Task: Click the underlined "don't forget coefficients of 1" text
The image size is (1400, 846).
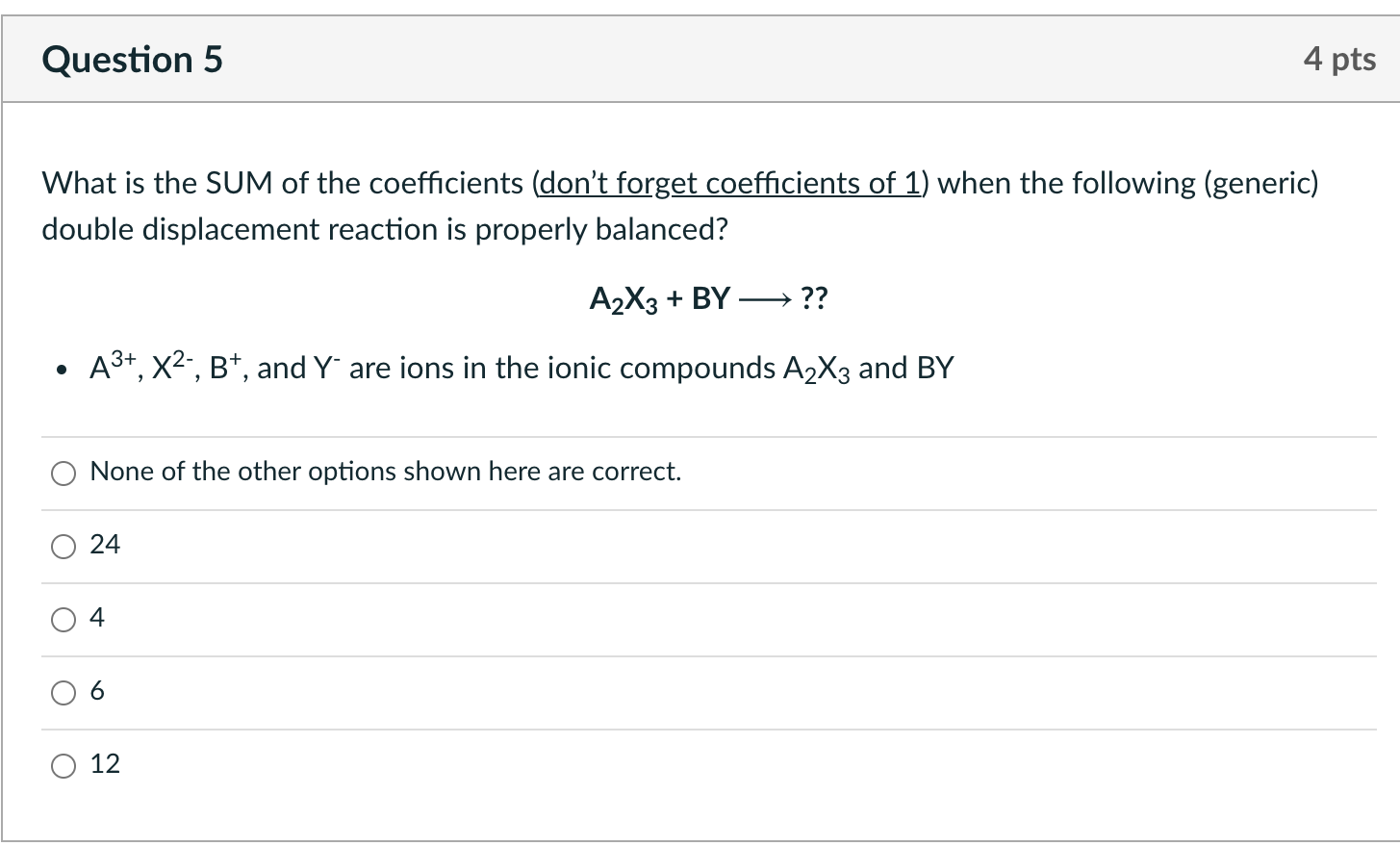Action: pyautogui.click(x=729, y=183)
